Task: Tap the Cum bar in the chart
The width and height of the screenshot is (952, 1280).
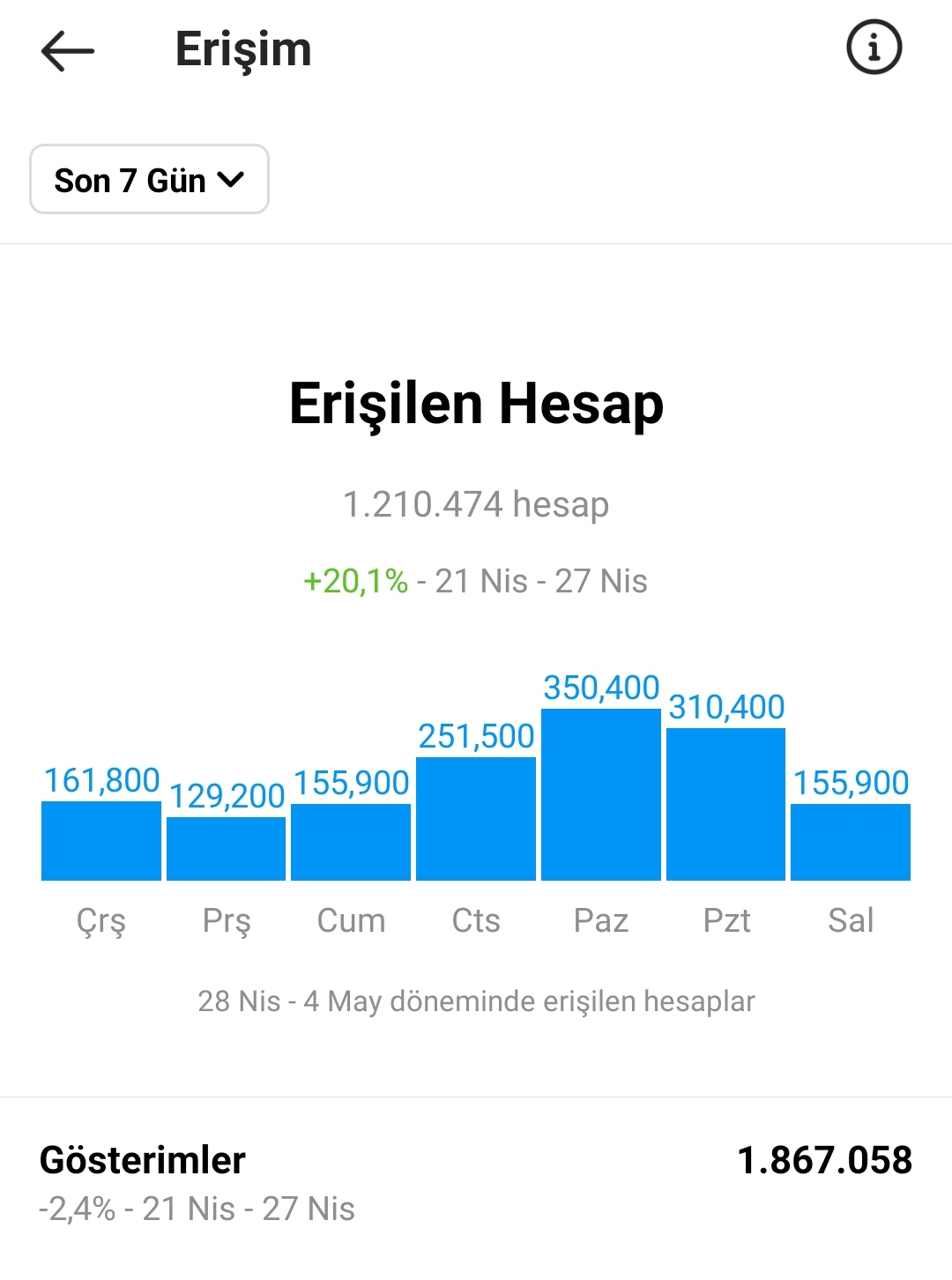Action: 351,842
